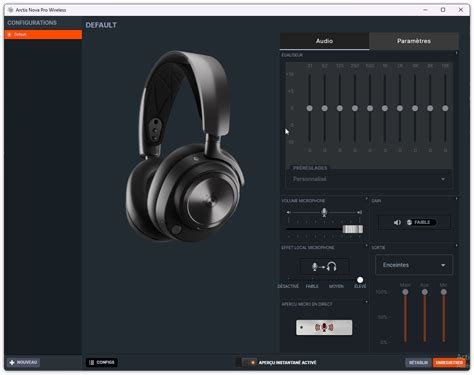Click the mic-to-headphones sidetone icon

[324, 266]
